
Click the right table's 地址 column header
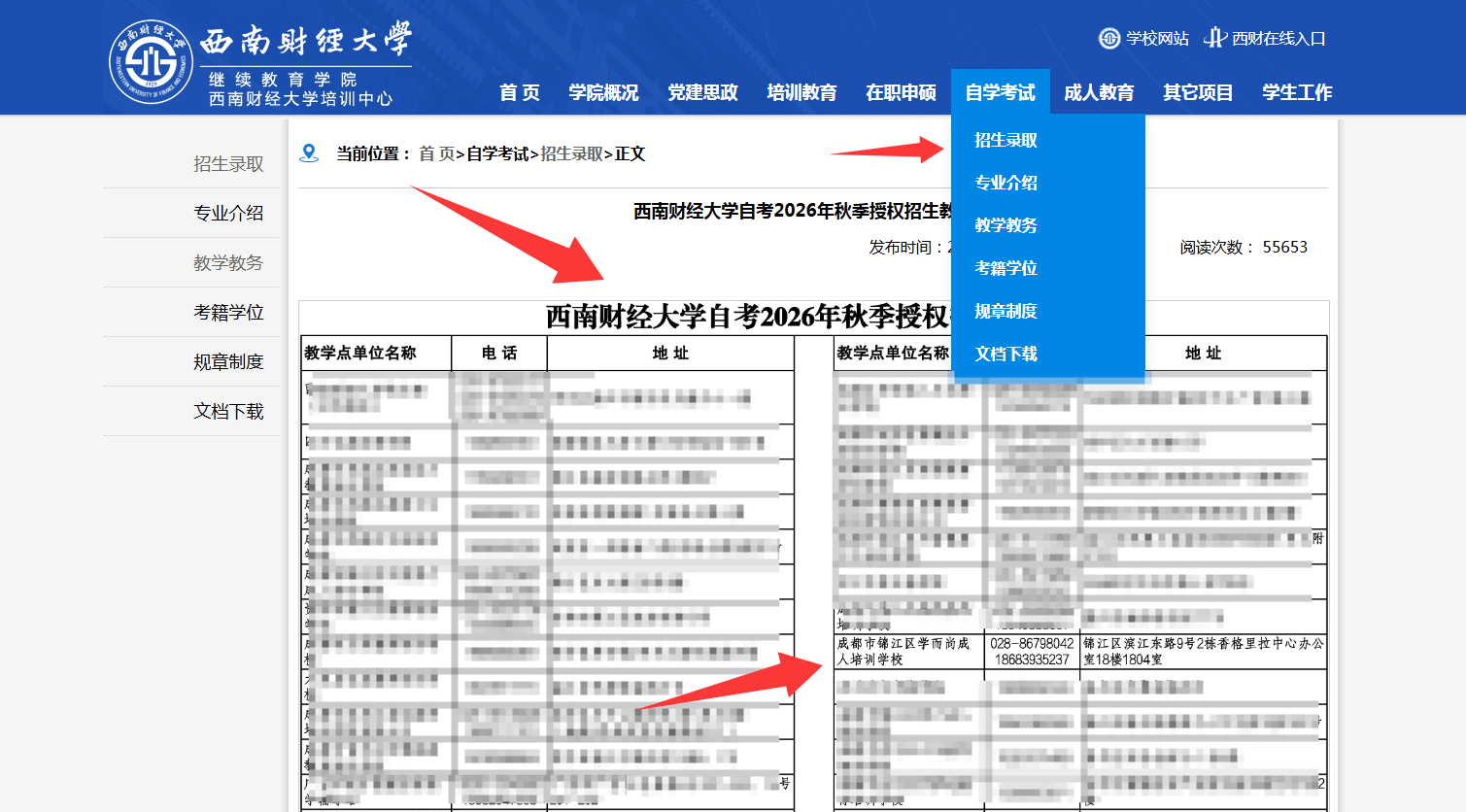1204,354
